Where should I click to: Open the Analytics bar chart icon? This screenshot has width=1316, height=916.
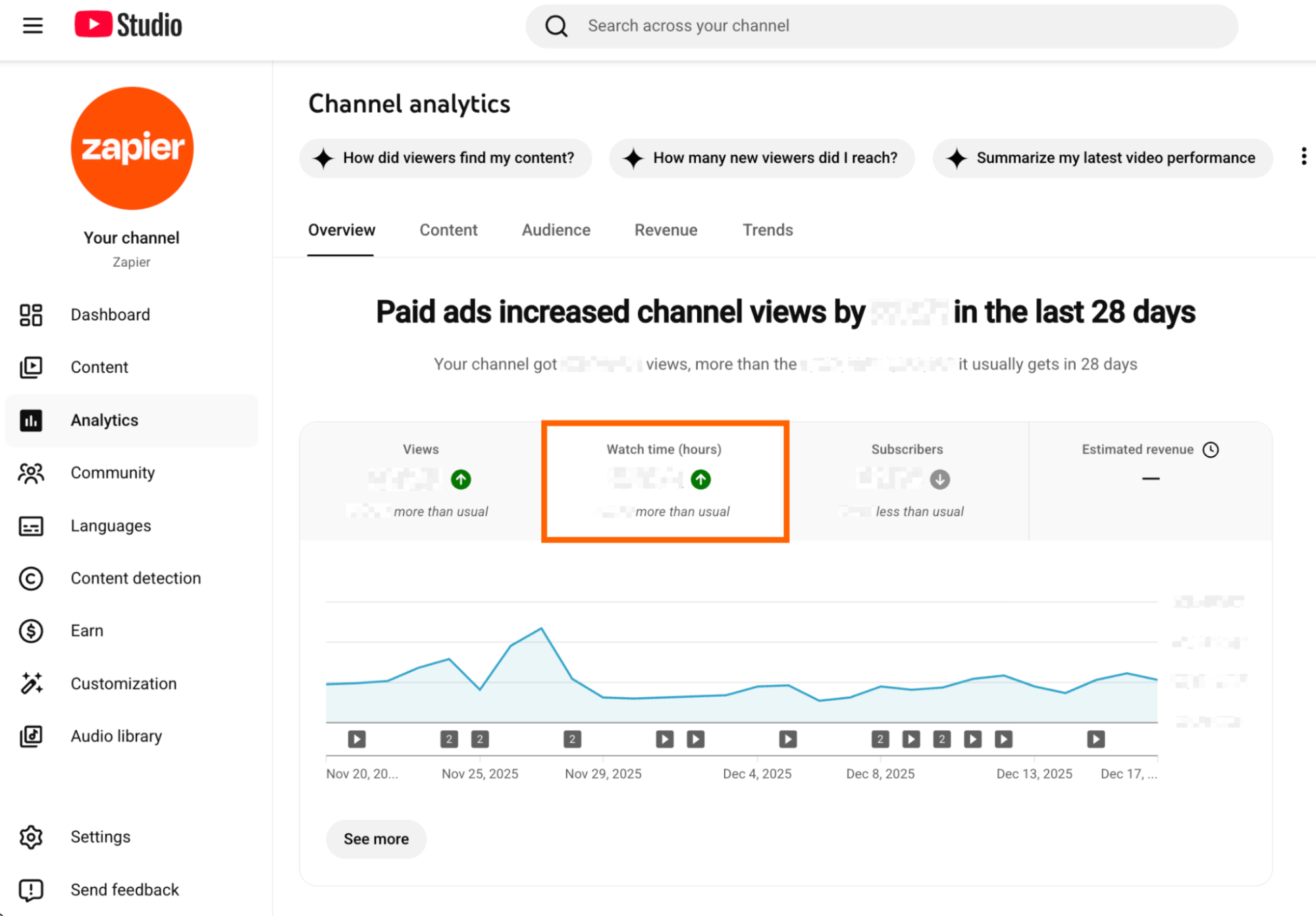coord(30,420)
